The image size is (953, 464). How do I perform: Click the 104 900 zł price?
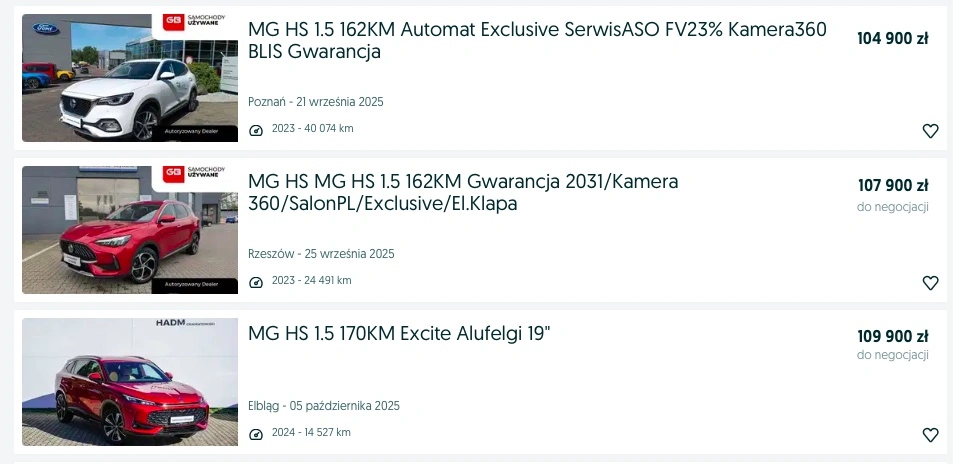coord(892,39)
